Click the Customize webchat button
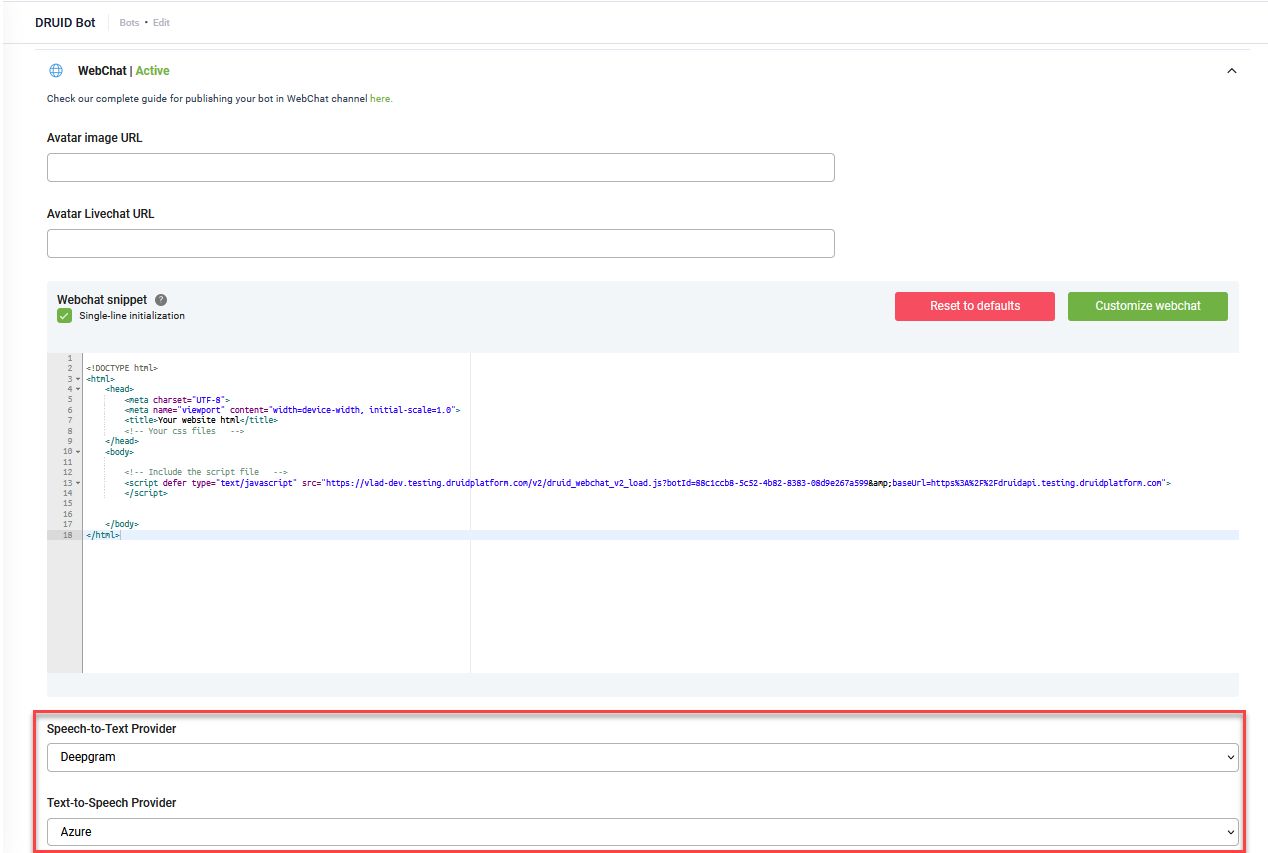This screenshot has width=1268, height=853. (1148, 306)
